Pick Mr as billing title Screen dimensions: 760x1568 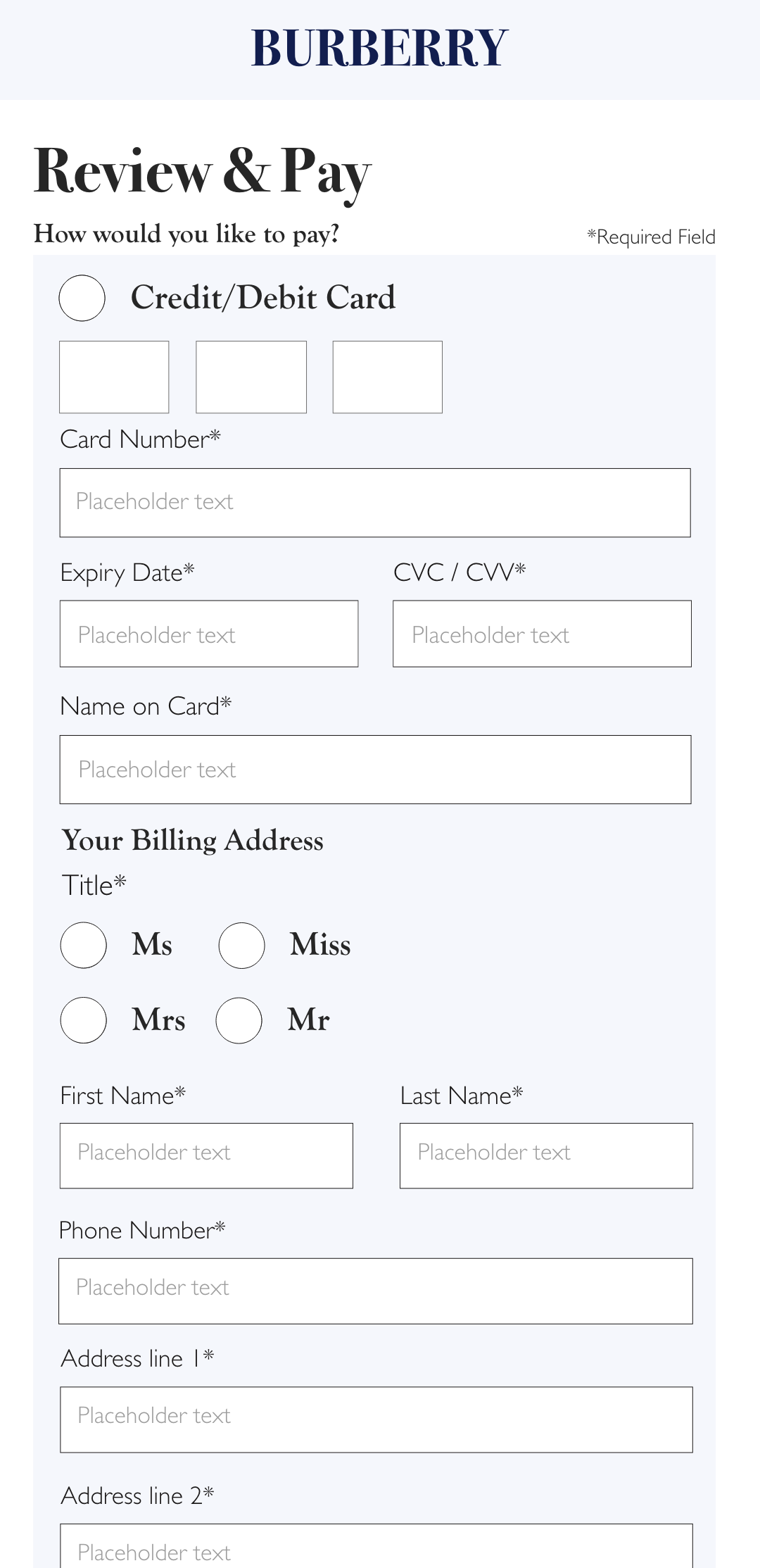point(239,1020)
